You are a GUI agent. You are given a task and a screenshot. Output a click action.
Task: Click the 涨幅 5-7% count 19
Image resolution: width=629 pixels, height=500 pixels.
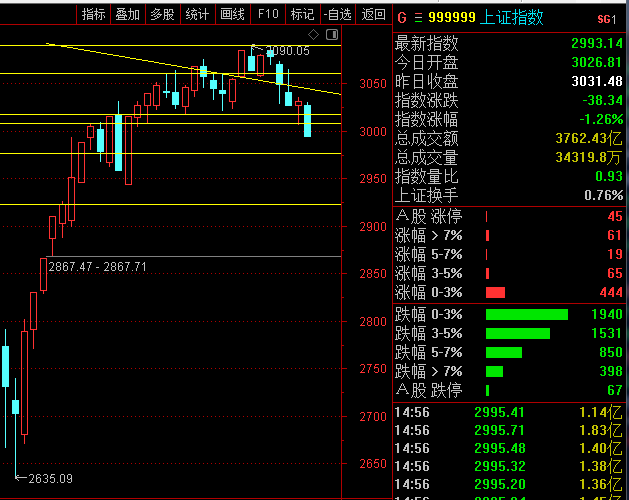click(615, 254)
